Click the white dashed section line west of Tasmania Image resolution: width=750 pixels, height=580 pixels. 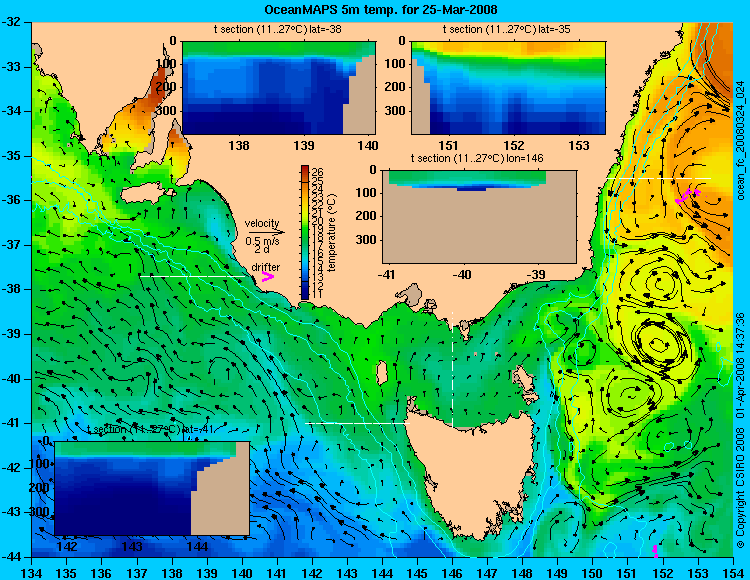(357, 423)
